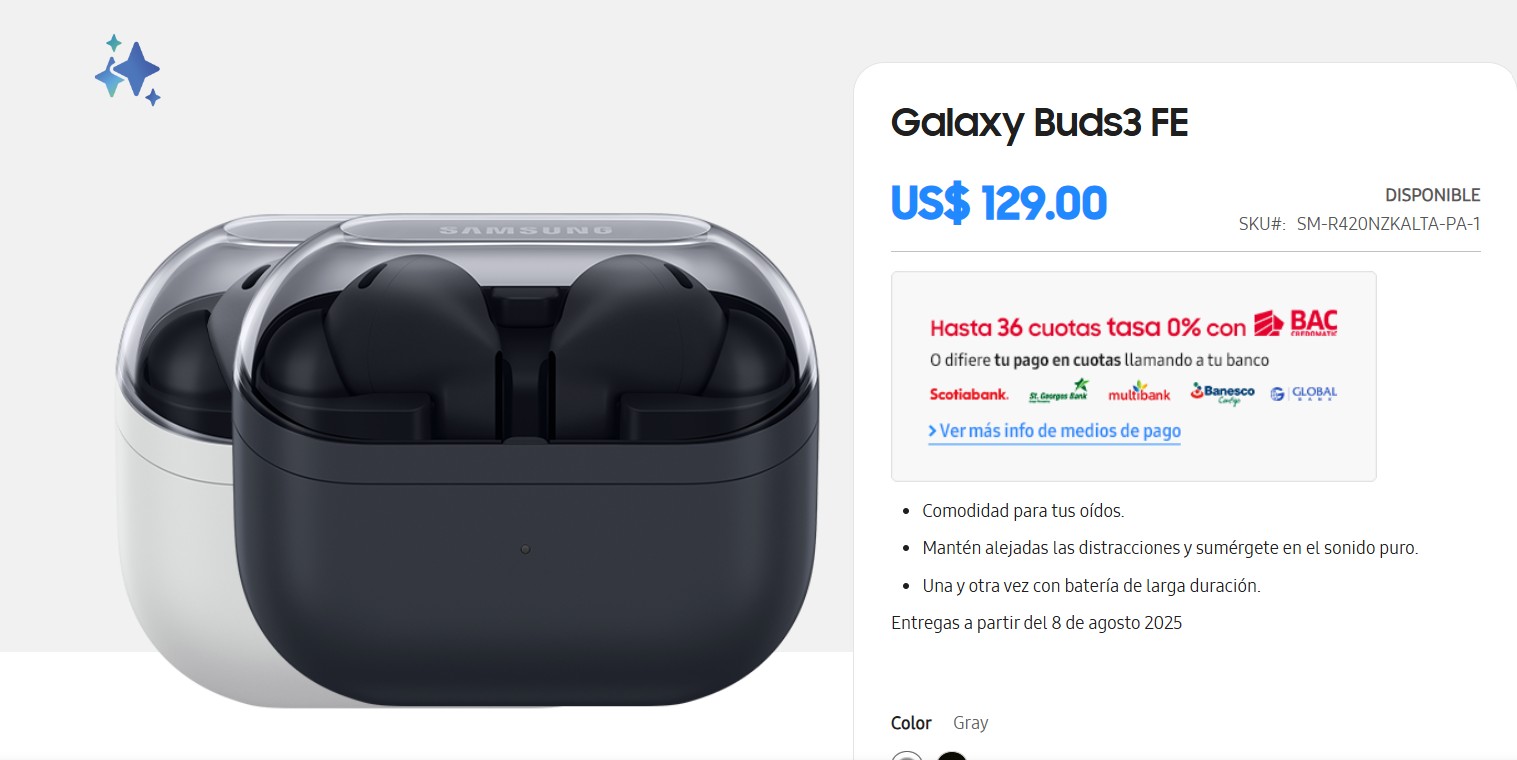The height and width of the screenshot is (760, 1517).
Task: Click the blue chevron before payment info link
Action: pyautogui.click(x=933, y=431)
